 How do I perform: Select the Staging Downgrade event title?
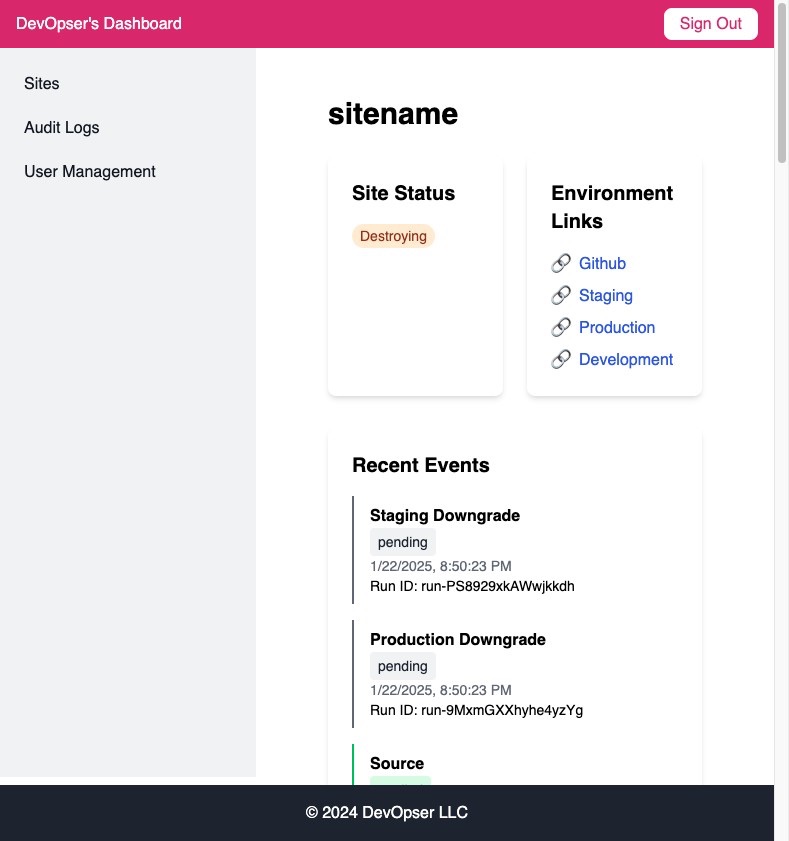[445, 515]
